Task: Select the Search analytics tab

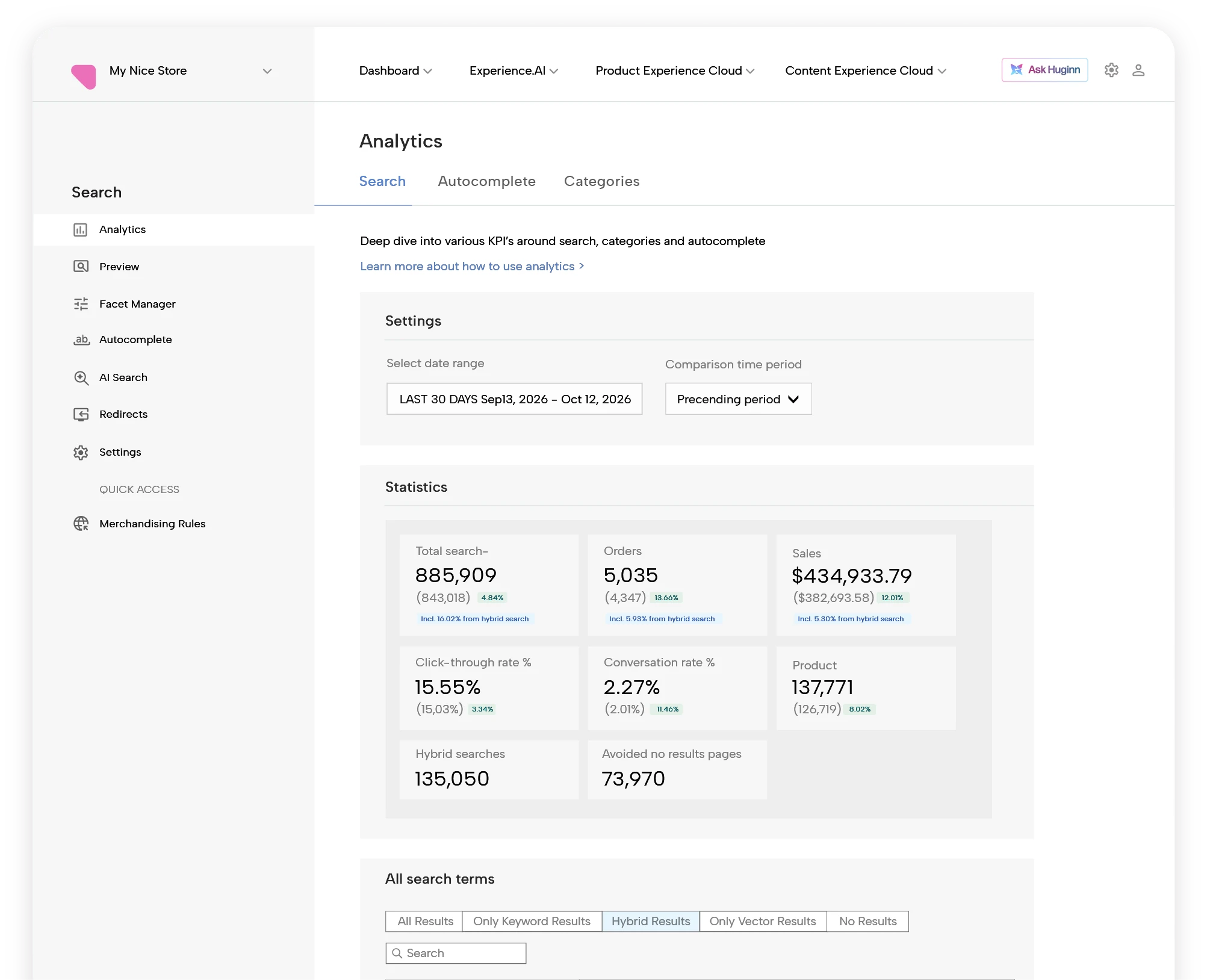Action: (x=382, y=181)
